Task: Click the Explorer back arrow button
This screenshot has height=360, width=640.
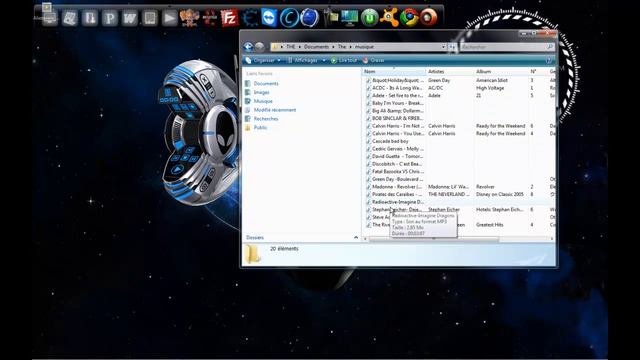Action: [248, 47]
